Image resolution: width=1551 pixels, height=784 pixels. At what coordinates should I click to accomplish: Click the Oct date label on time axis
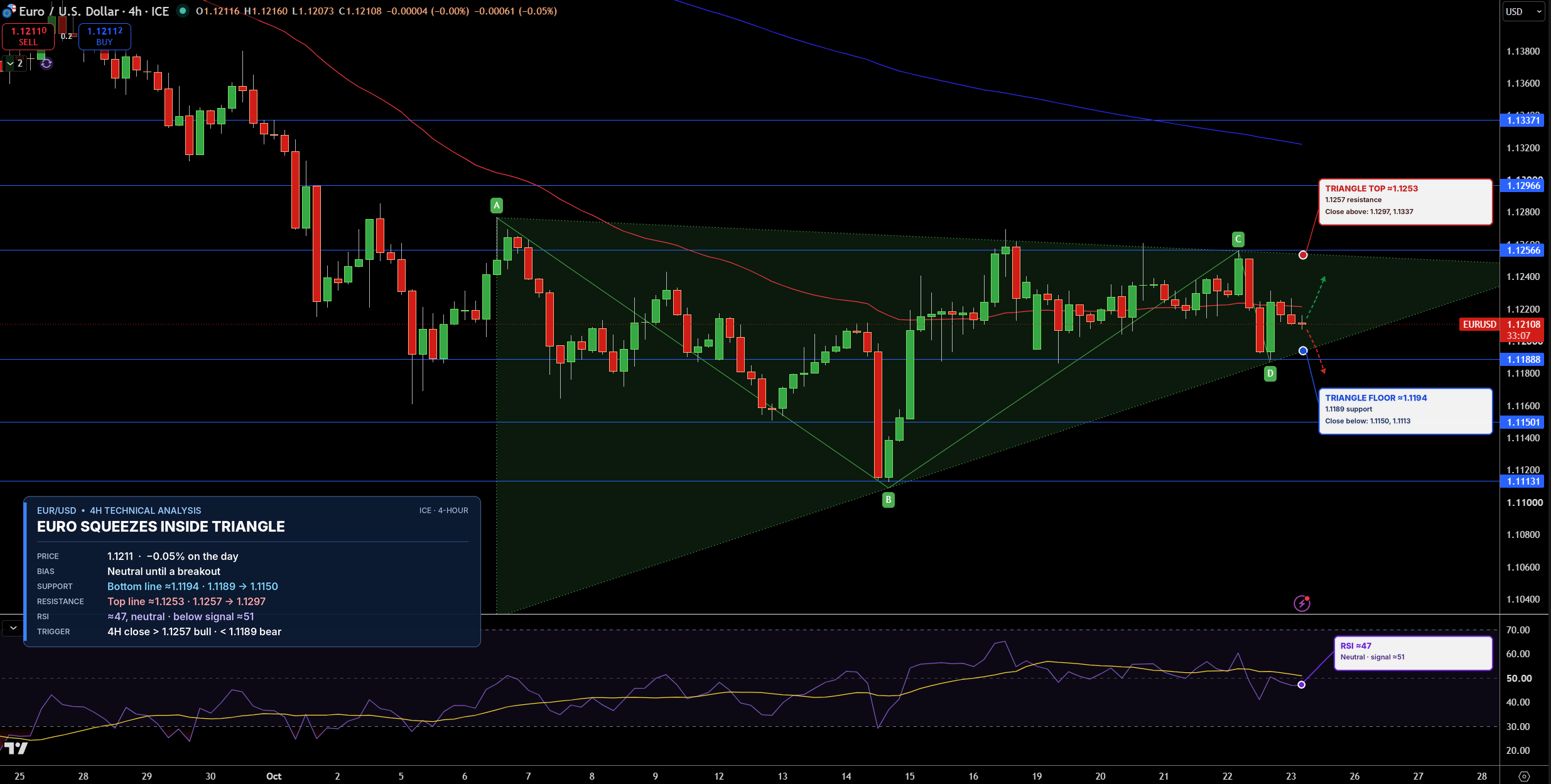click(x=274, y=776)
